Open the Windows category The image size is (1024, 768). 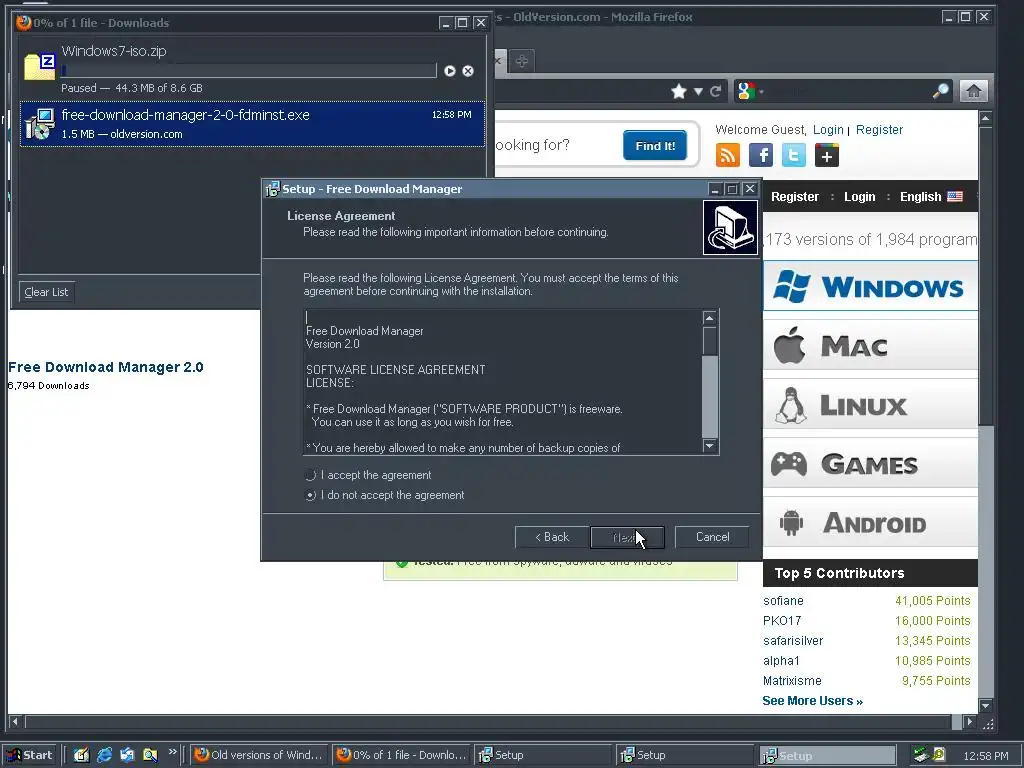[870, 286]
